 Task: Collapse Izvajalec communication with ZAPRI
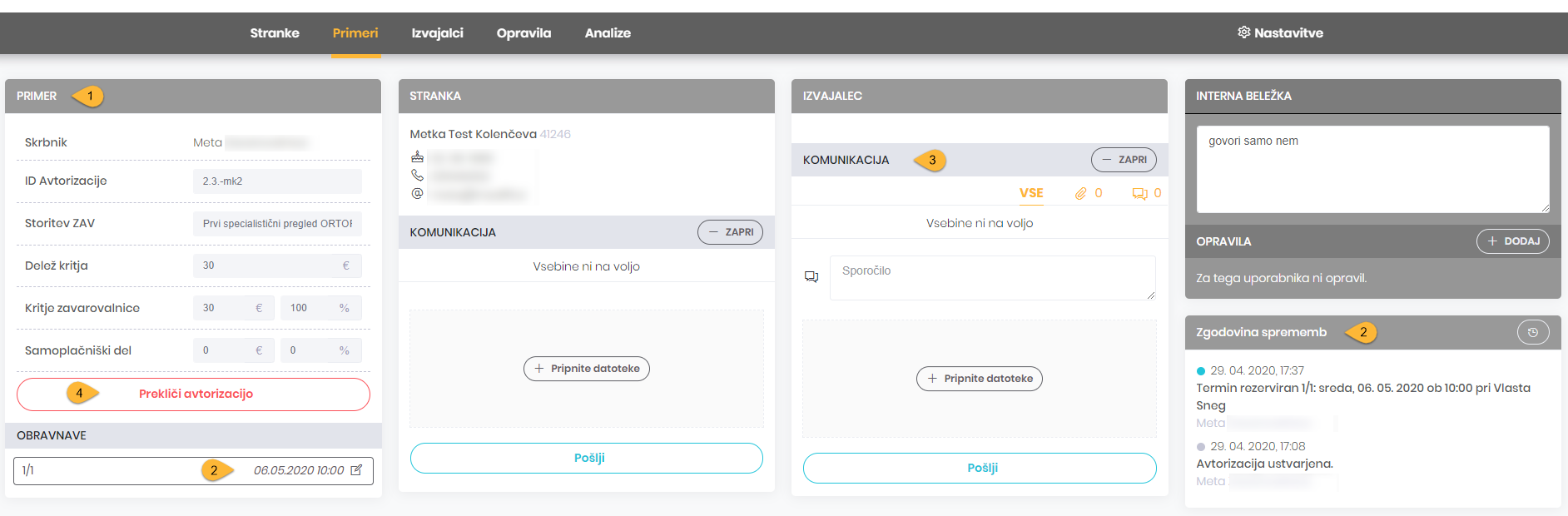1123,160
